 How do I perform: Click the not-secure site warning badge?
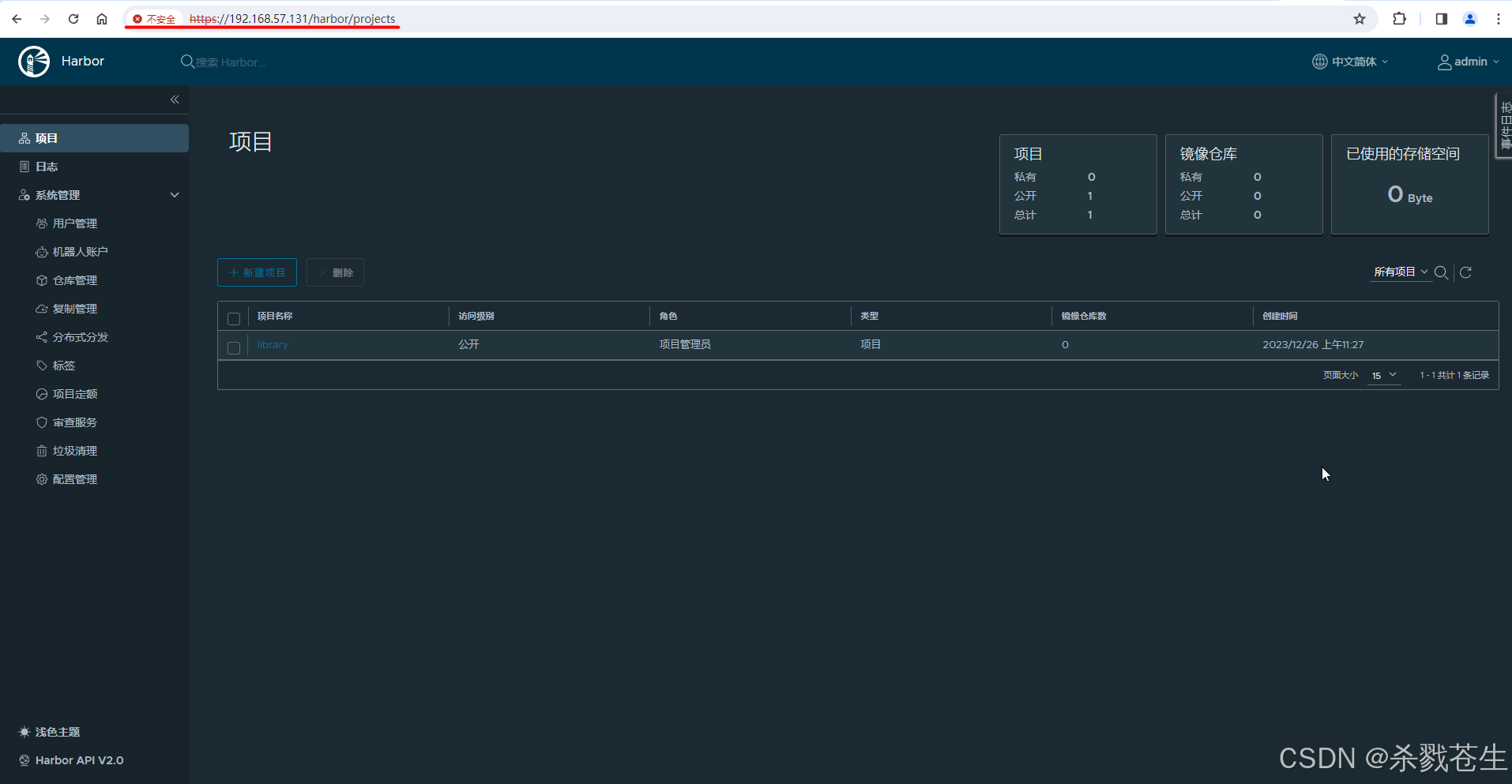coord(154,19)
